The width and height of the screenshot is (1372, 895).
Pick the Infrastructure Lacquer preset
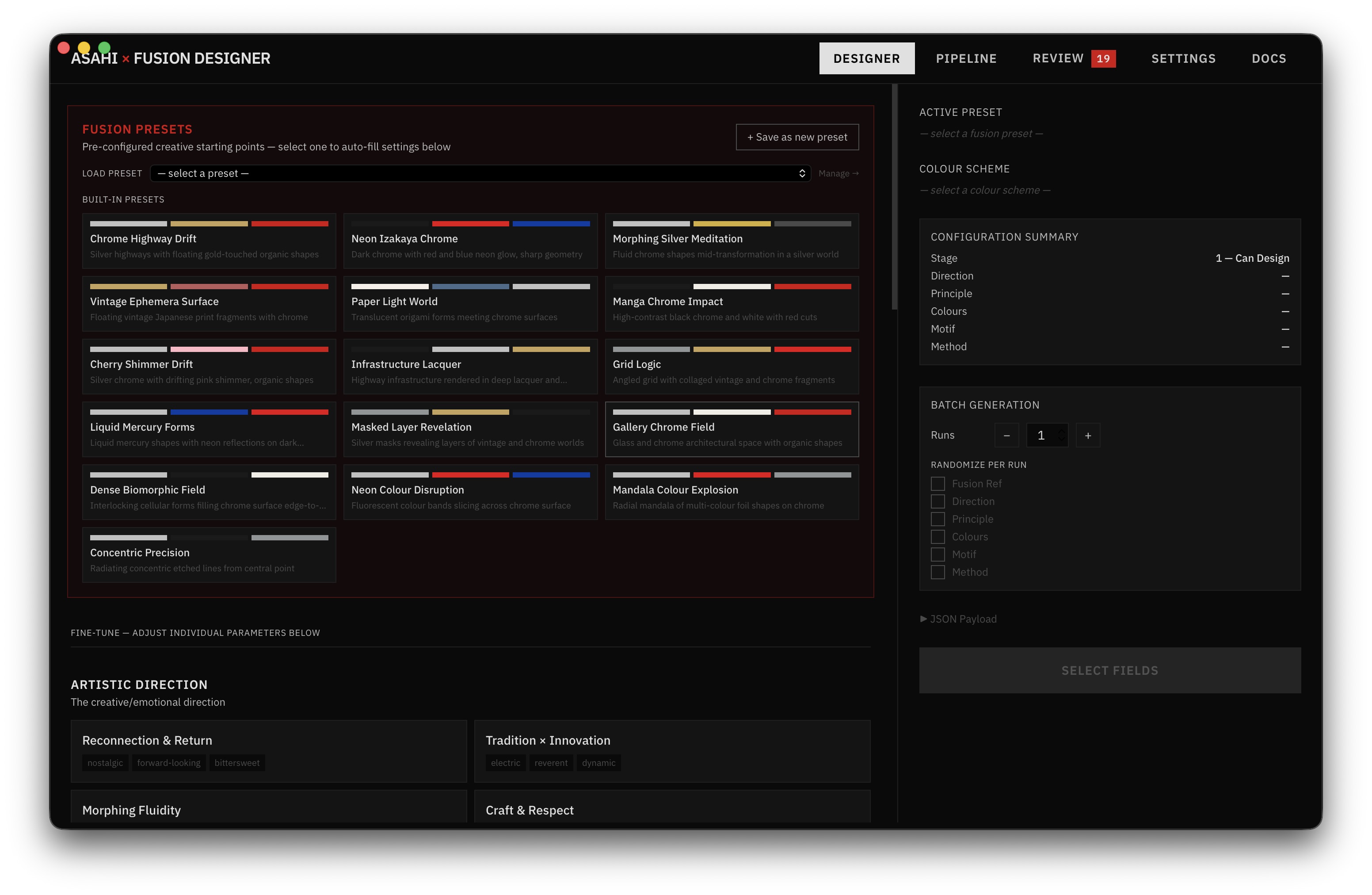coord(470,367)
